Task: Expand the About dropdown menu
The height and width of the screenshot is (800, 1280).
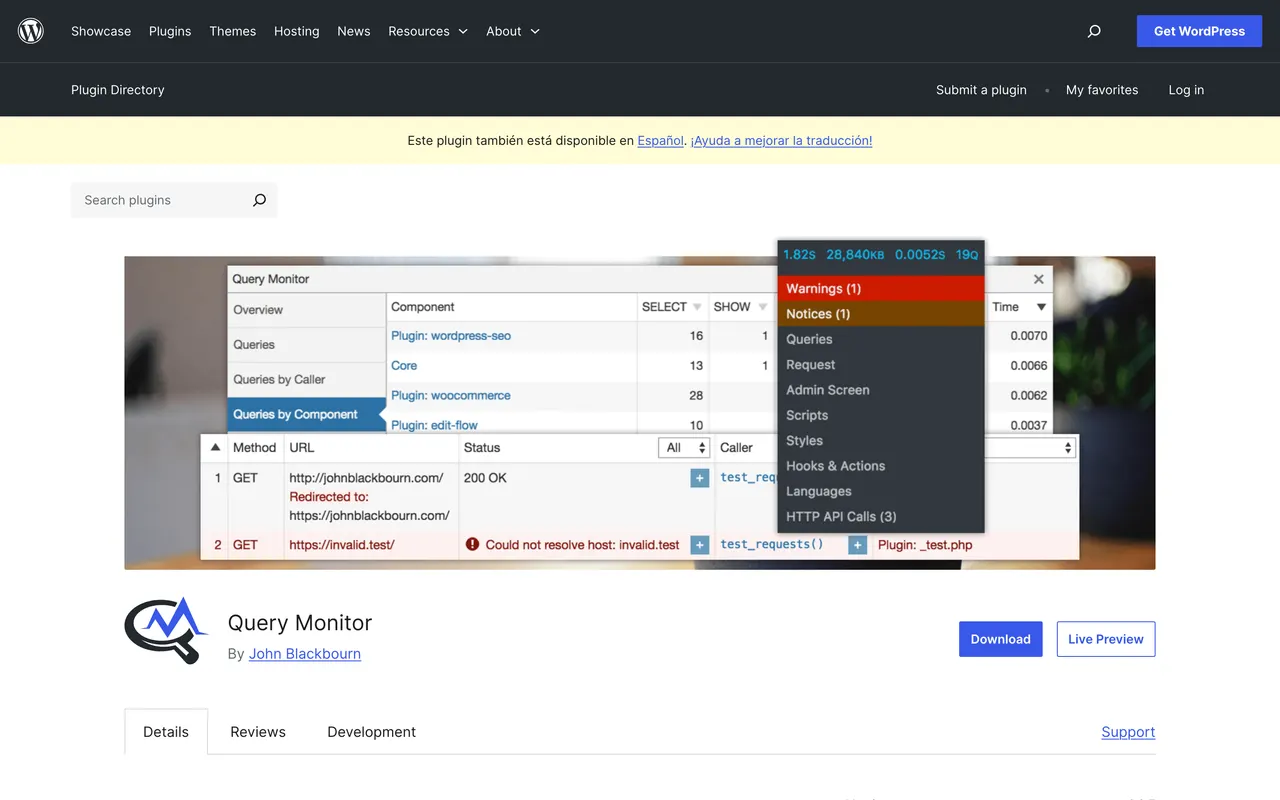Action: pos(513,31)
